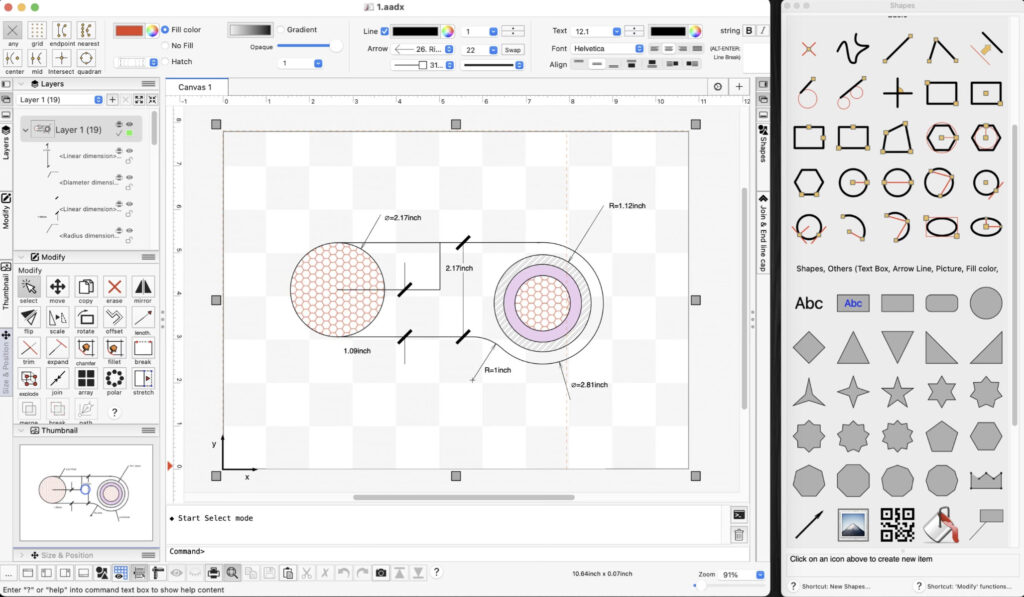The image size is (1024, 597).
Task: Select the center snap icon
Action: click(x=13, y=57)
